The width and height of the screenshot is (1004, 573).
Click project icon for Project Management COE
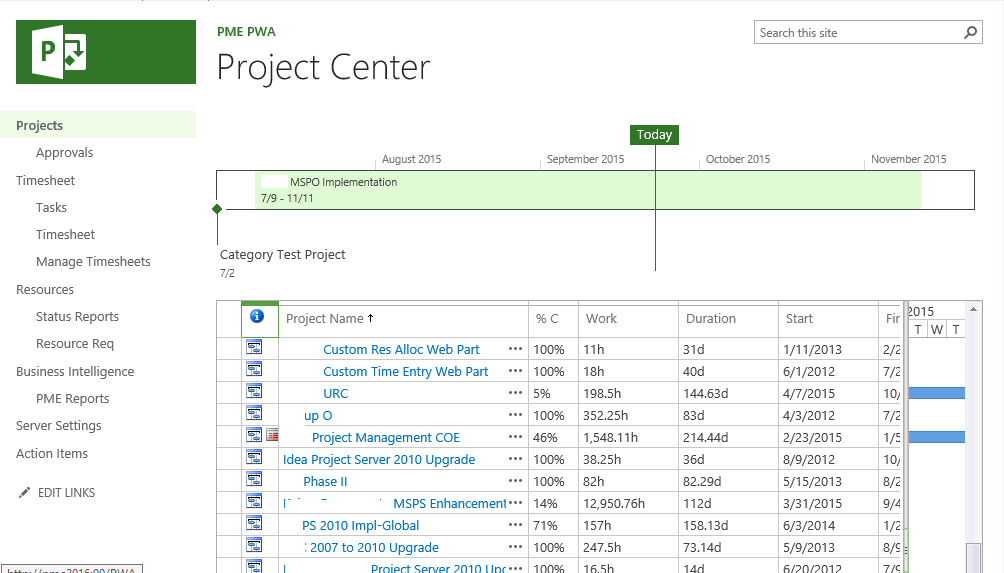coord(254,435)
